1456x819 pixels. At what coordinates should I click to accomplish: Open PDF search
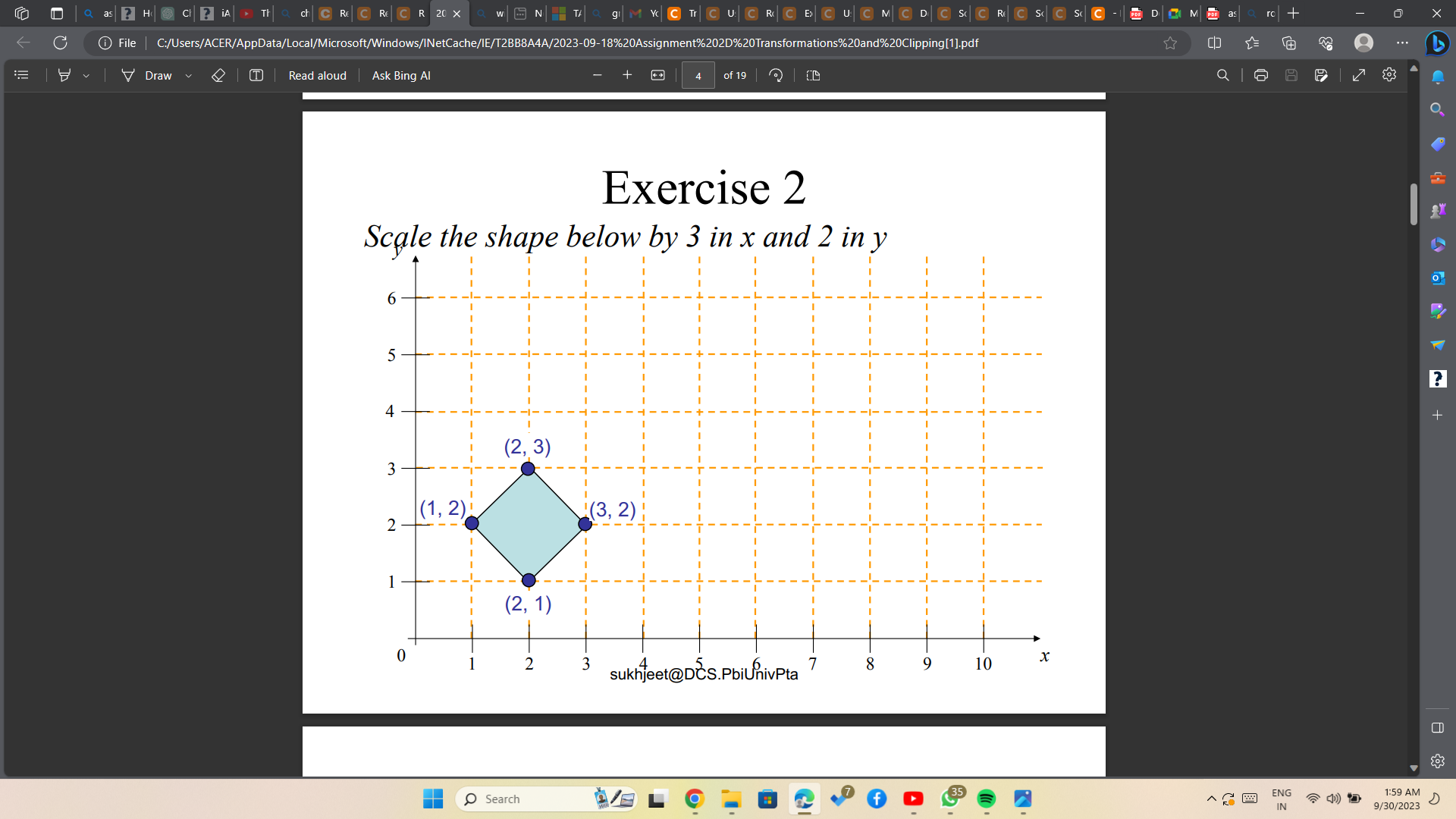(x=1223, y=75)
